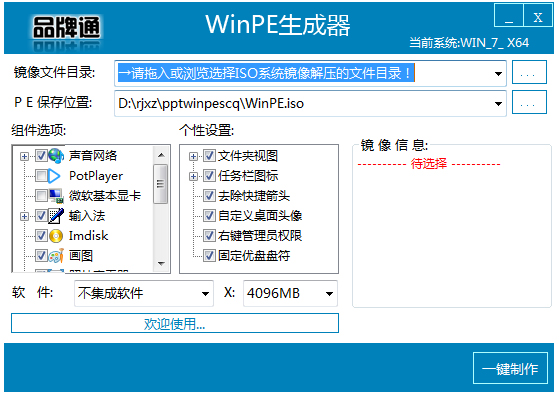Uncheck 固定优盘盘符 option
This screenshot has height=396, width=559.
coord(209,256)
